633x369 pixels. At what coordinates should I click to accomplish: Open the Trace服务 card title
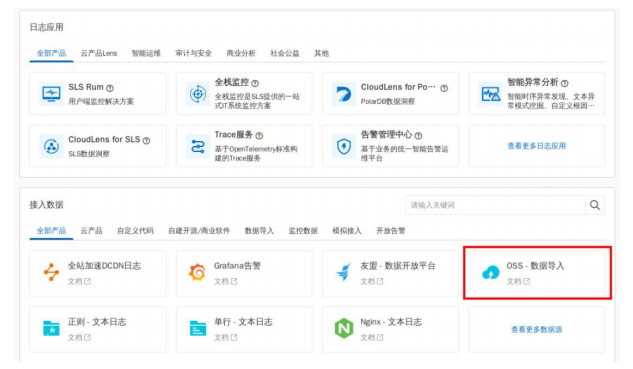(234, 135)
